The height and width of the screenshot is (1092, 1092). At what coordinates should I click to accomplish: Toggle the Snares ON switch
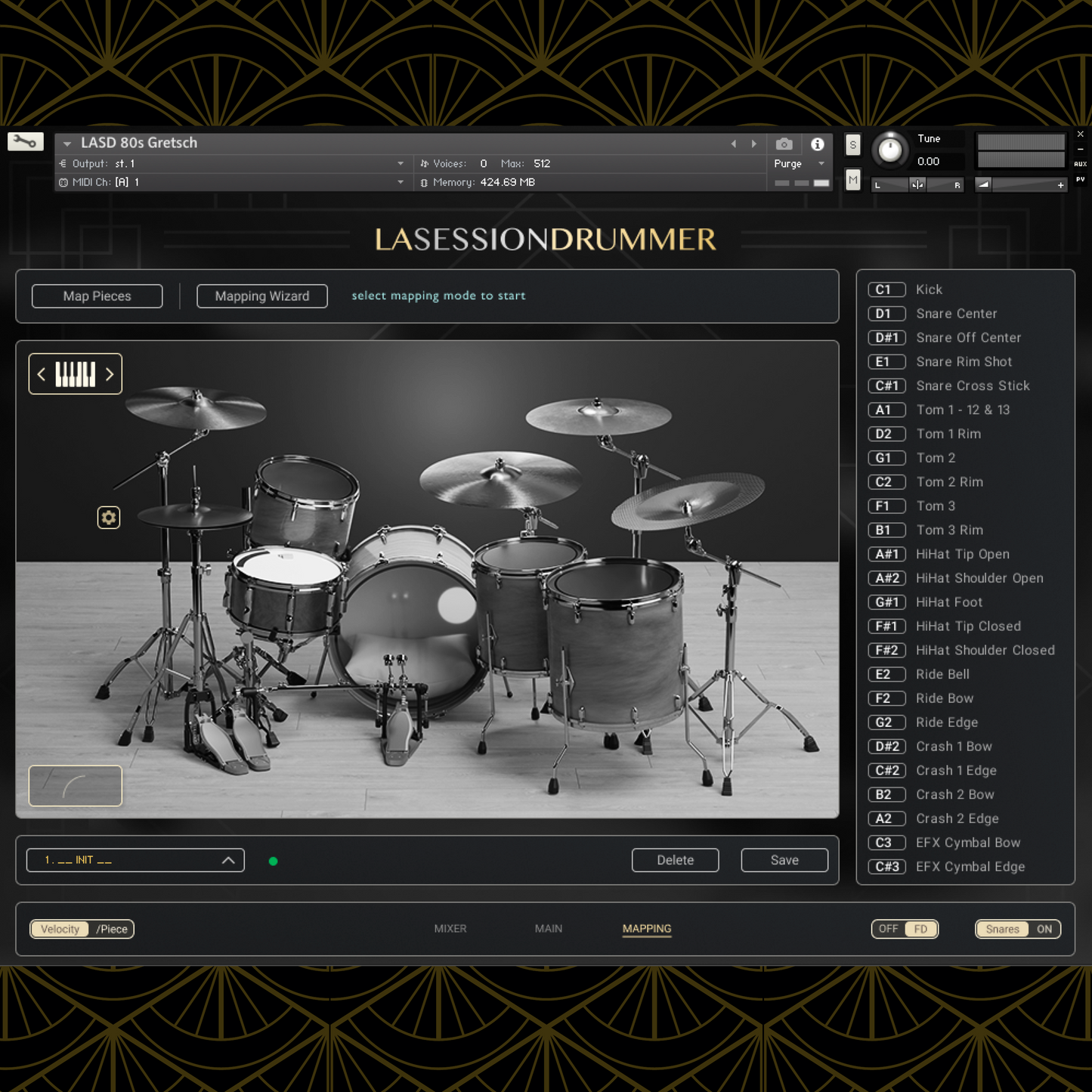point(1018,929)
